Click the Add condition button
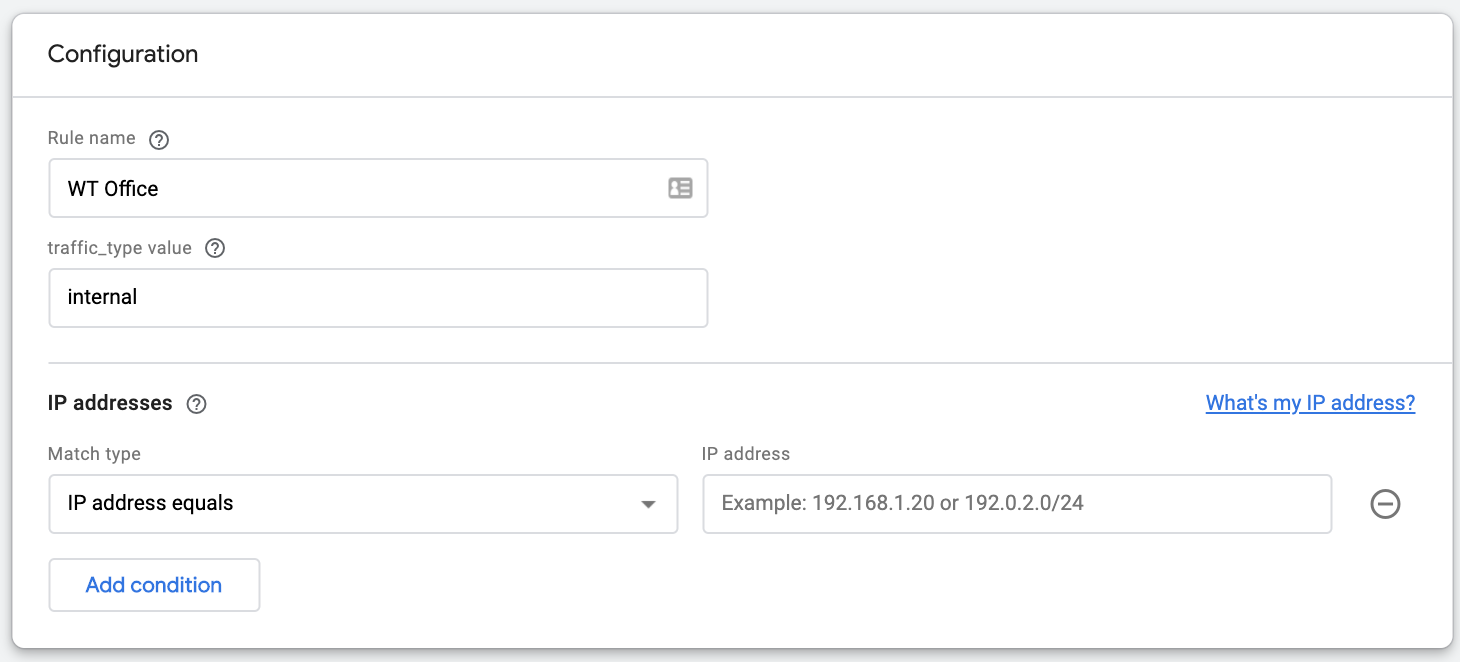This screenshot has width=1460, height=662. click(x=153, y=585)
